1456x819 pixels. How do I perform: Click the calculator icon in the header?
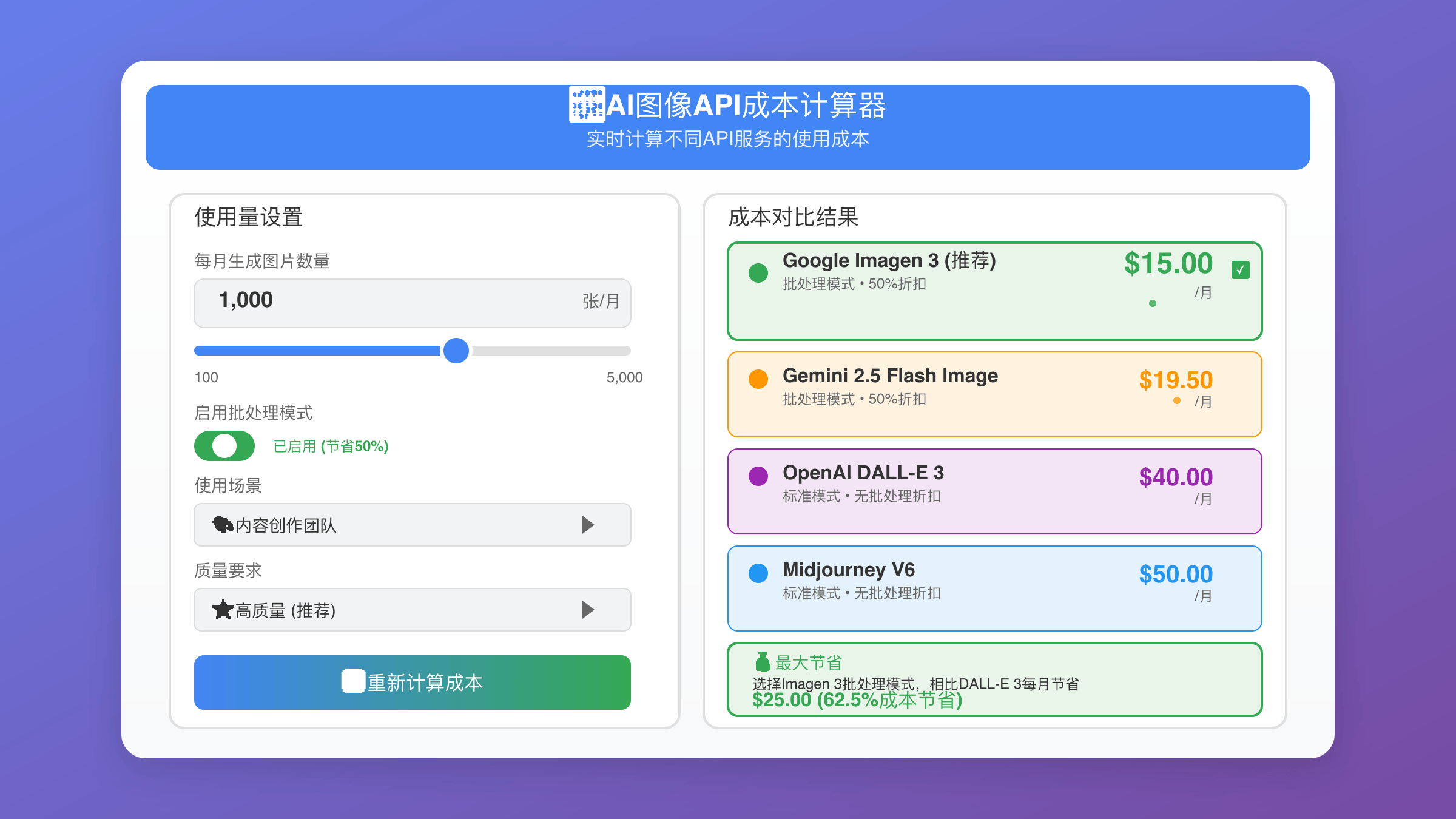587,105
